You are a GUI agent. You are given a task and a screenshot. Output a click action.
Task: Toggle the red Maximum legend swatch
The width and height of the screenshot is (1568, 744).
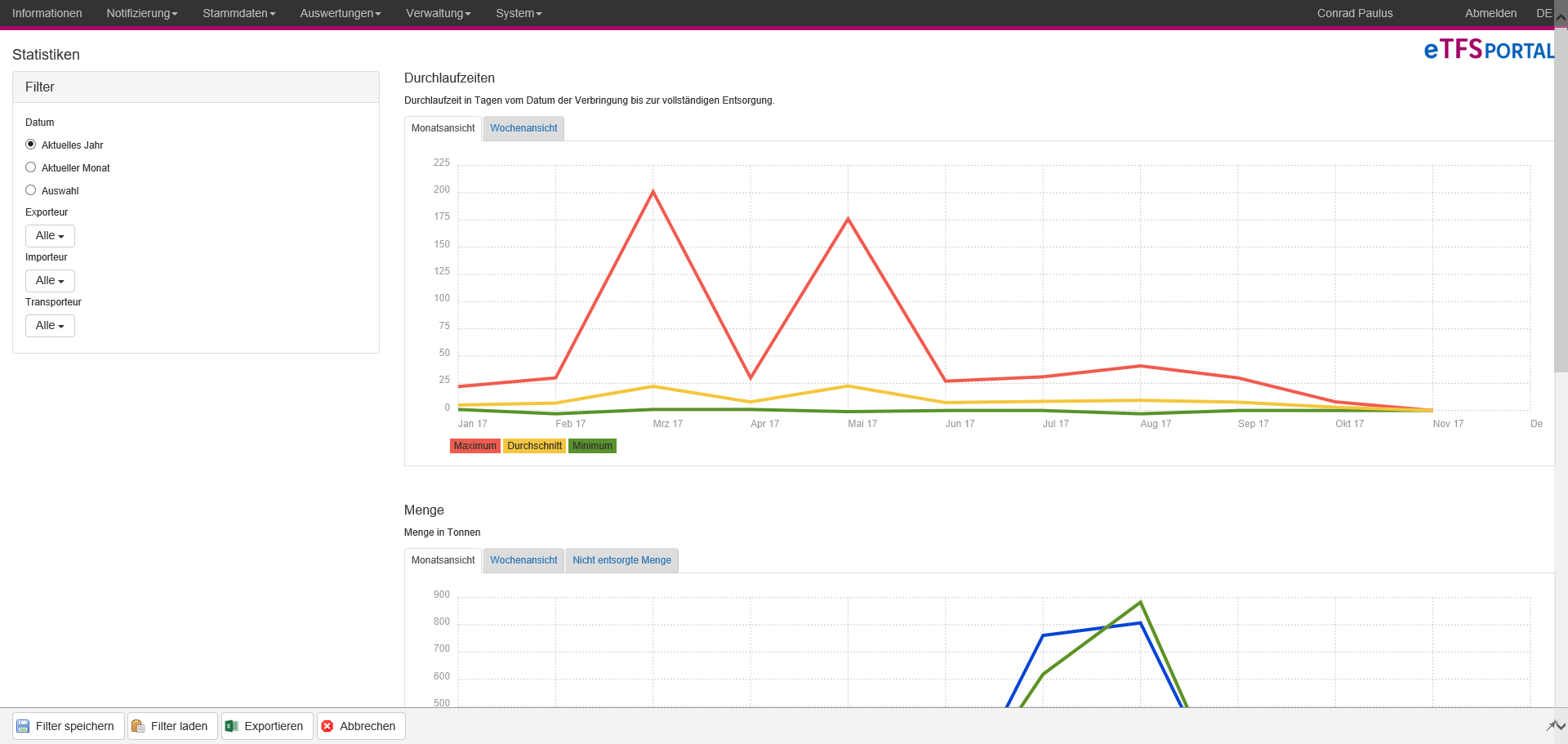click(475, 446)
